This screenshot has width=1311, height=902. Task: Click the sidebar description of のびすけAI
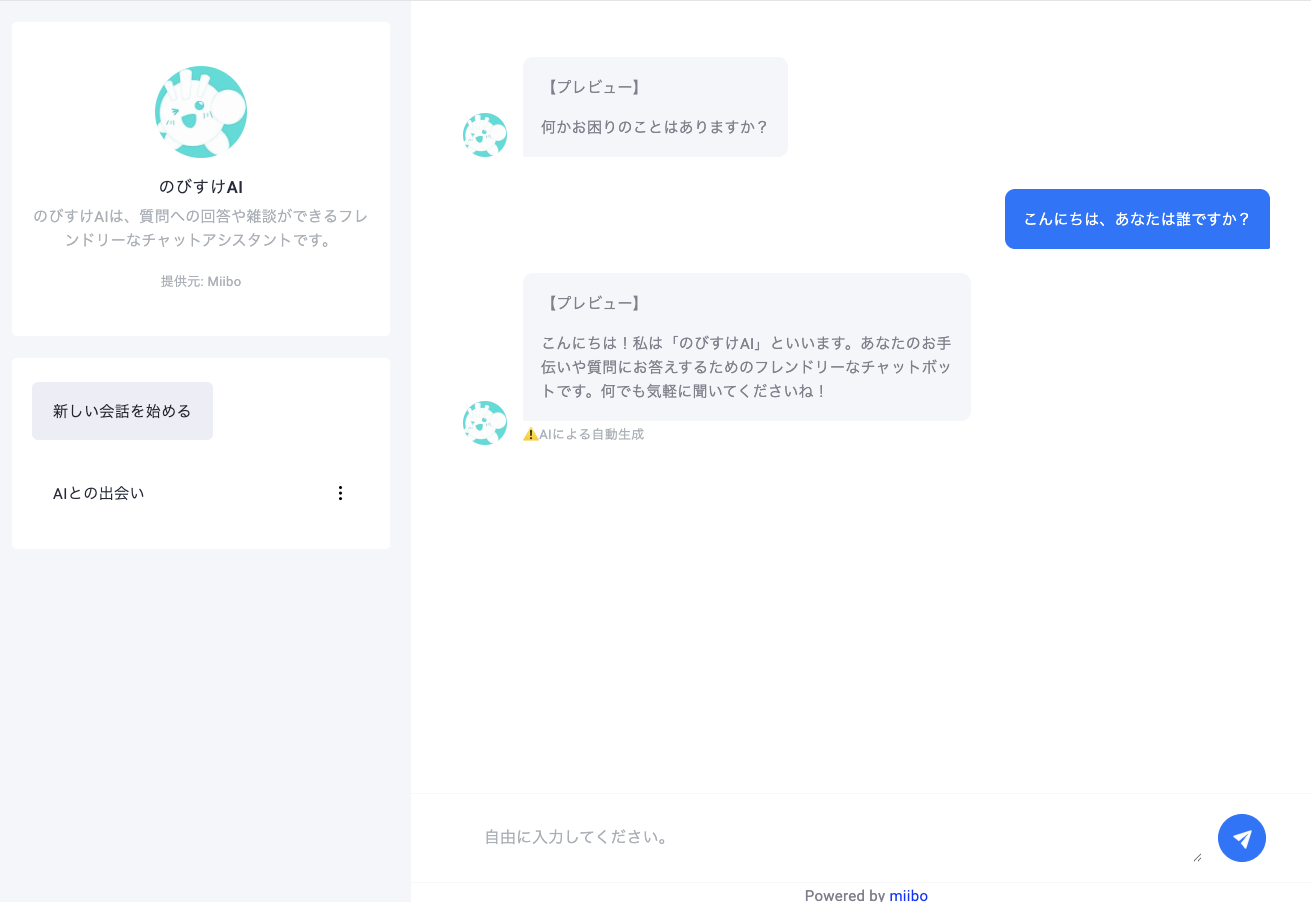201,228
